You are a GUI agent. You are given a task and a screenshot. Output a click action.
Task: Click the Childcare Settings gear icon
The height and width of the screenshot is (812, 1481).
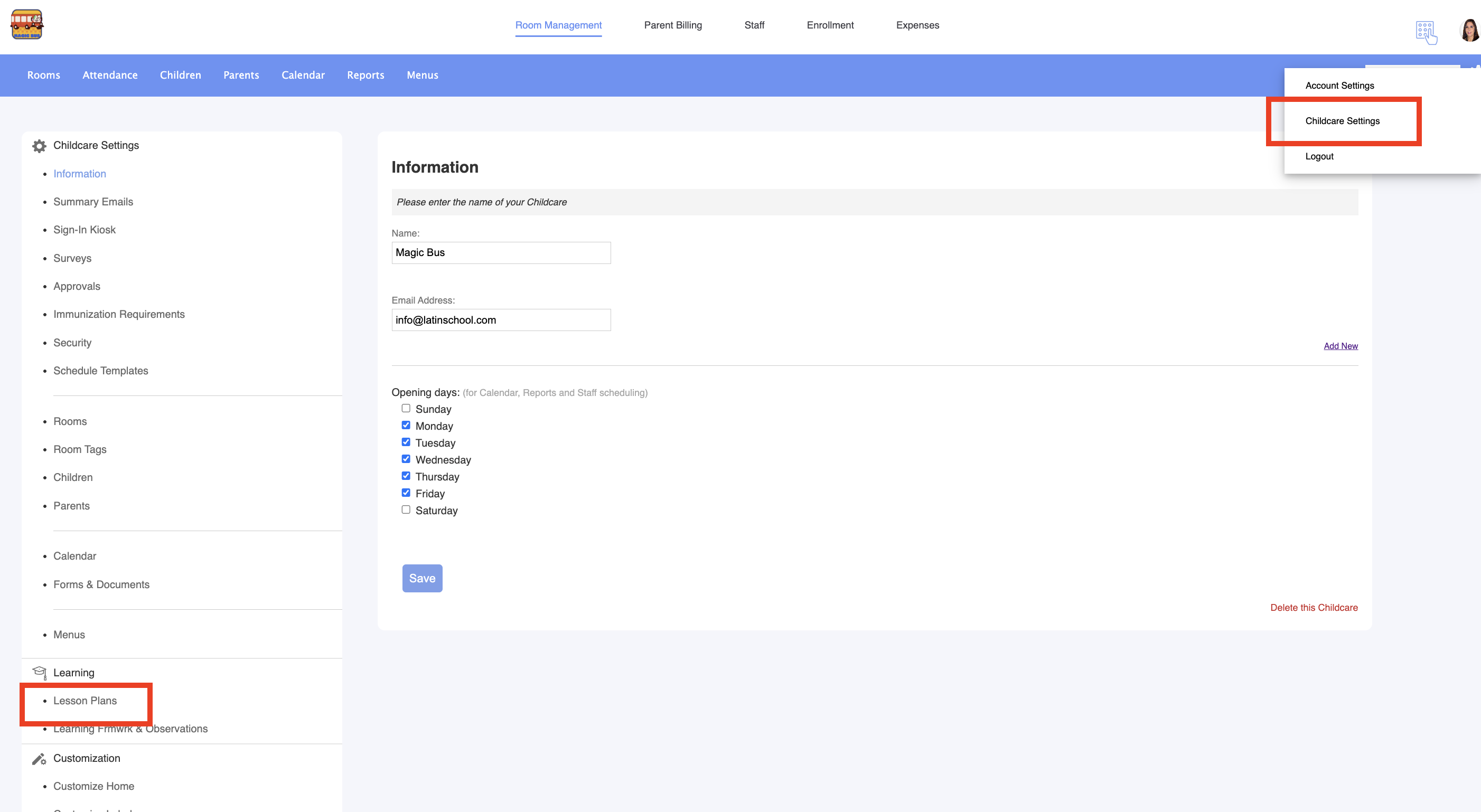coord(39,146)
